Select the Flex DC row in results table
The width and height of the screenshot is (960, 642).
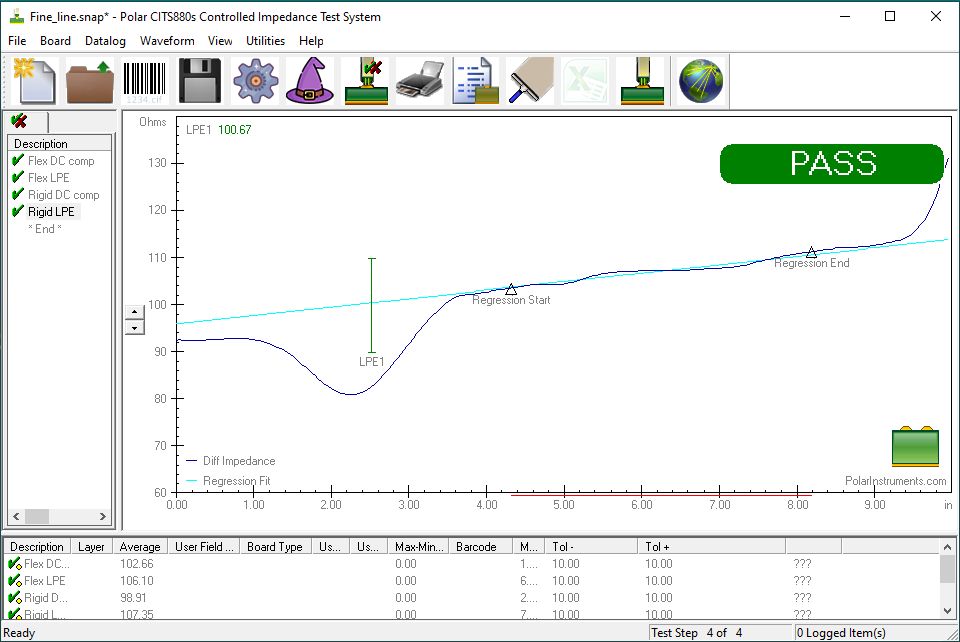pos(472,564)
